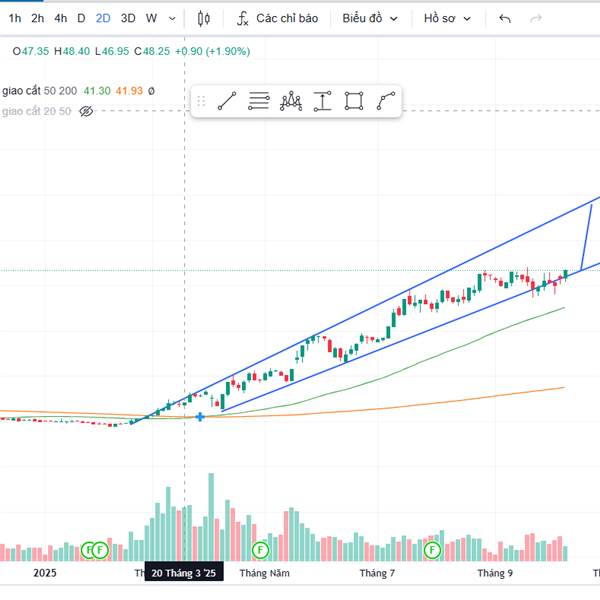The width and height of the screenshot is (600, 600).
Task: Click the F marker near Tháng Năm
Action: pyautogui.click(x=261, y=550)
